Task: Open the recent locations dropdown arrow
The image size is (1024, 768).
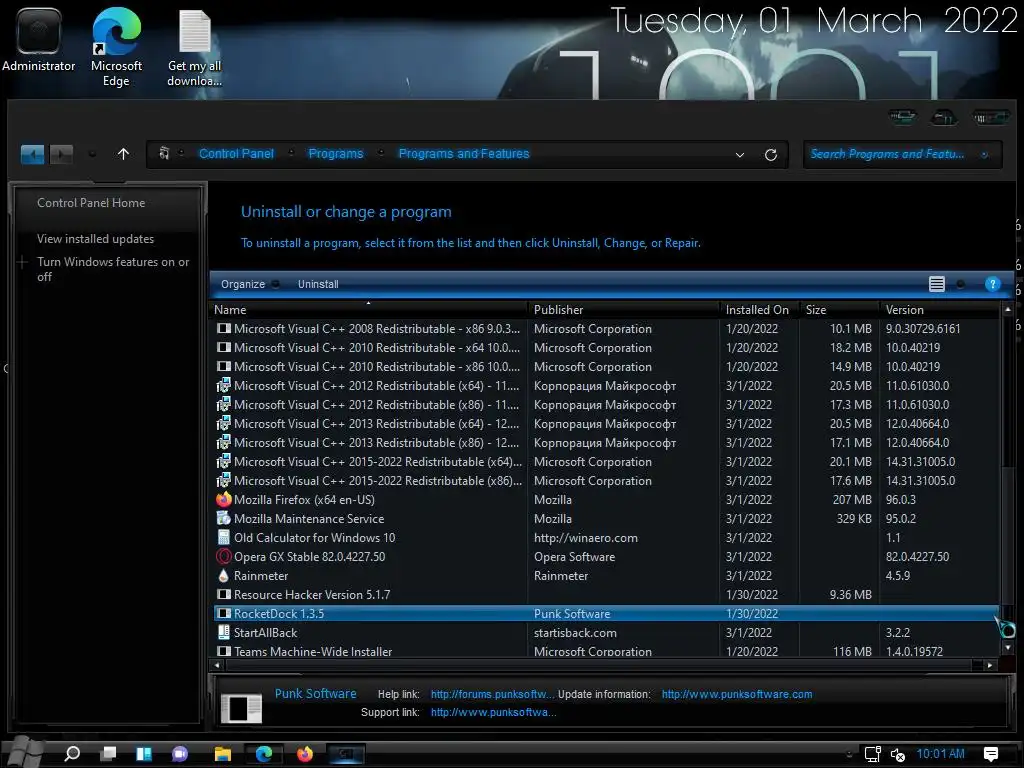Action: pyautogui.click(x=92, y=154)
